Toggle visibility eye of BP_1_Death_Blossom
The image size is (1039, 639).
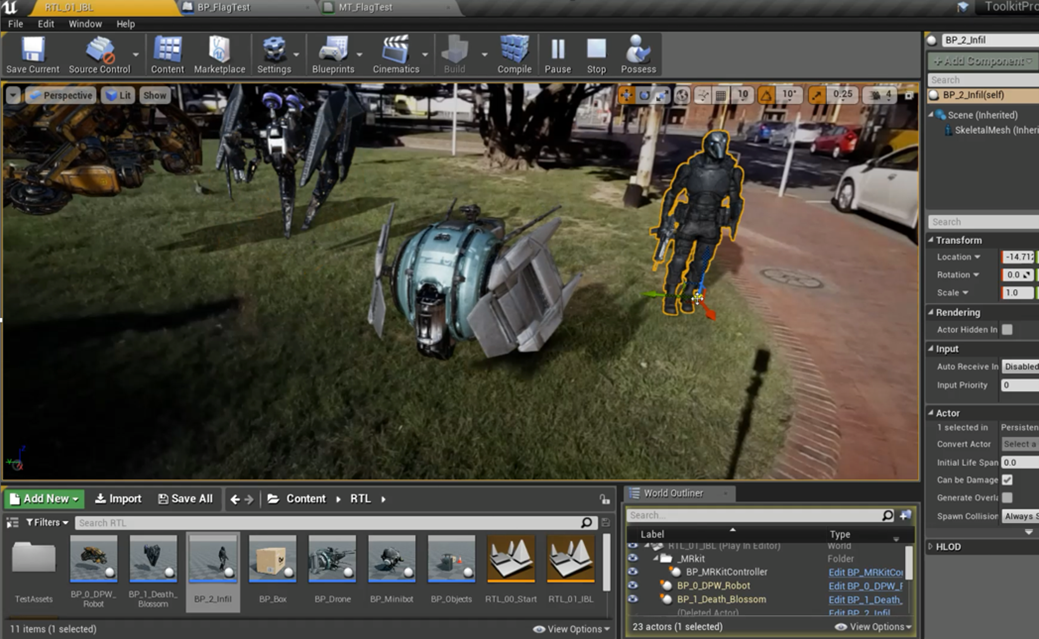click(x=633, y=599)
